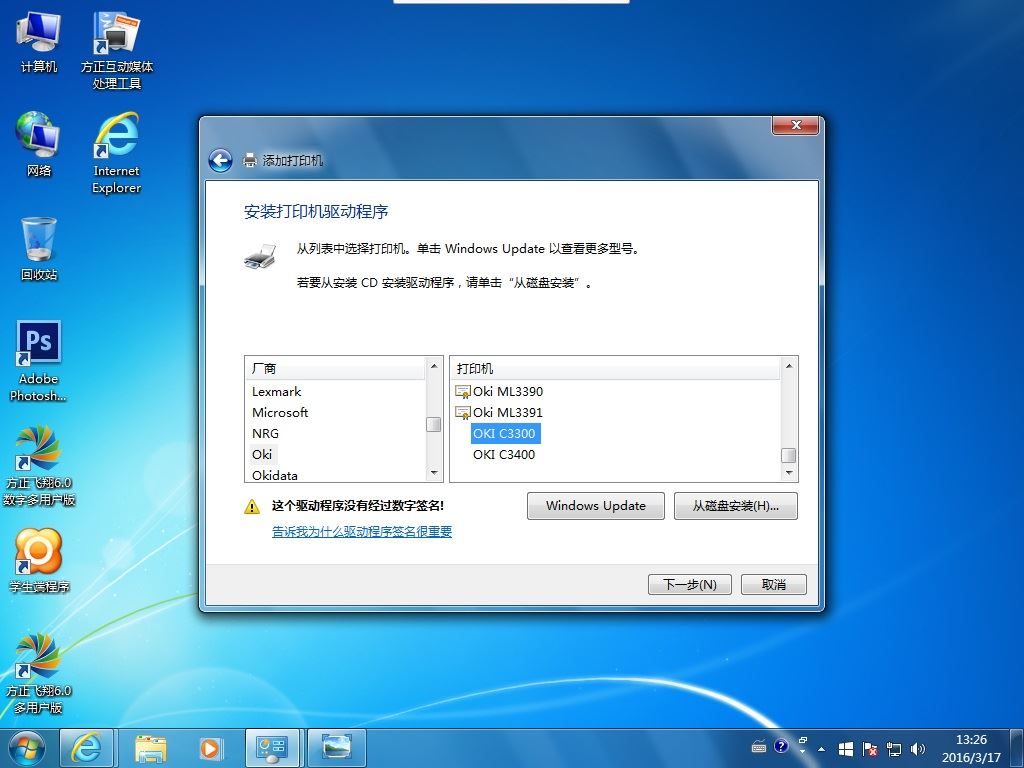Click the manufacturer list scrollbar thumb

click(x=434, y=424)
